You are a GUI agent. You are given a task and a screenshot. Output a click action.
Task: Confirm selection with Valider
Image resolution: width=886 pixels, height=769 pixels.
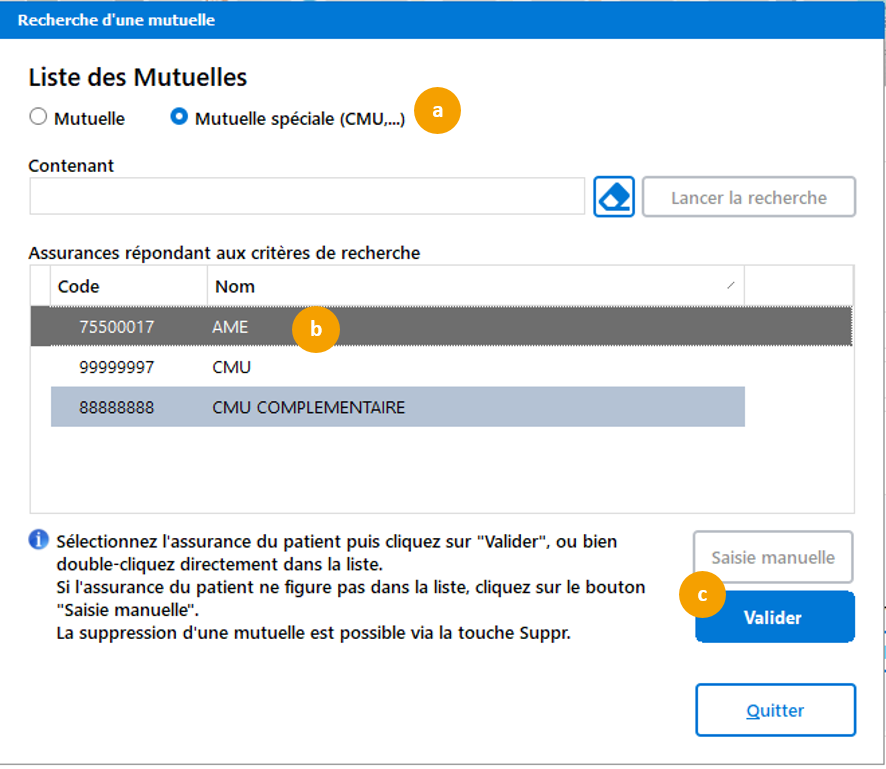point(775,618)
